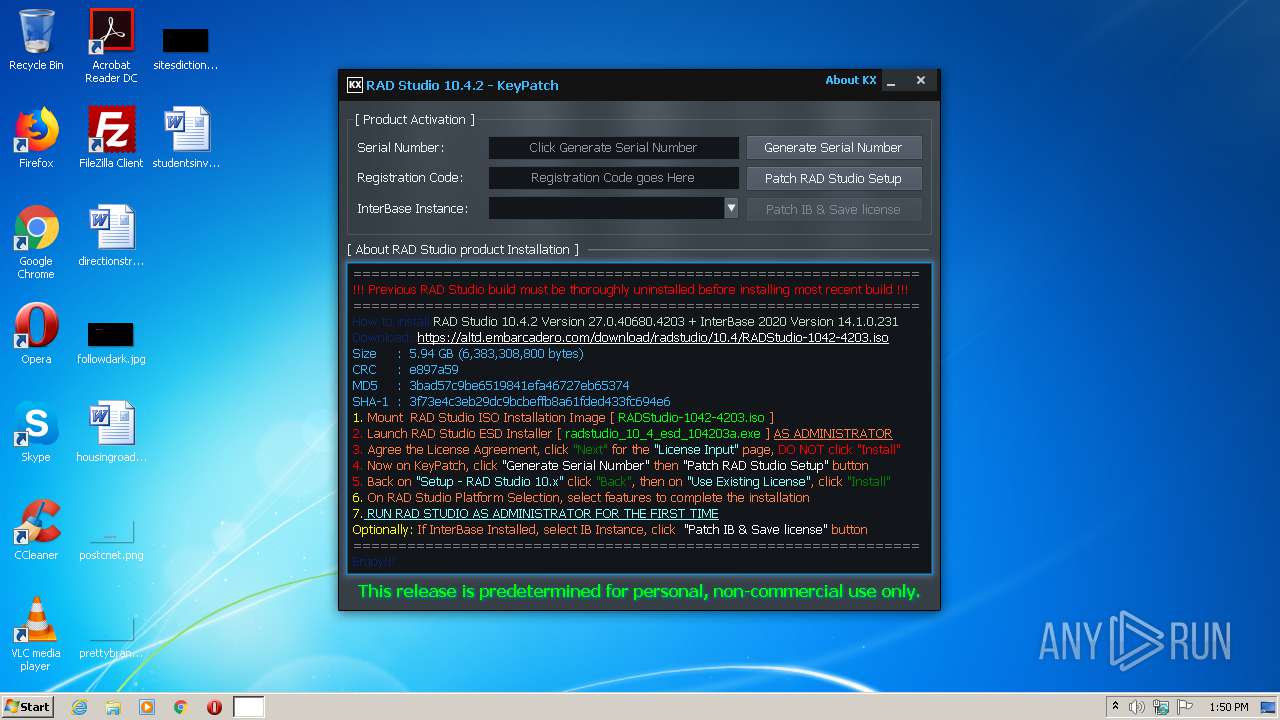This screenshot has height=720, width=1280.
Task: Open Windows Explorer from taskbar
Action: coord(113,707)
